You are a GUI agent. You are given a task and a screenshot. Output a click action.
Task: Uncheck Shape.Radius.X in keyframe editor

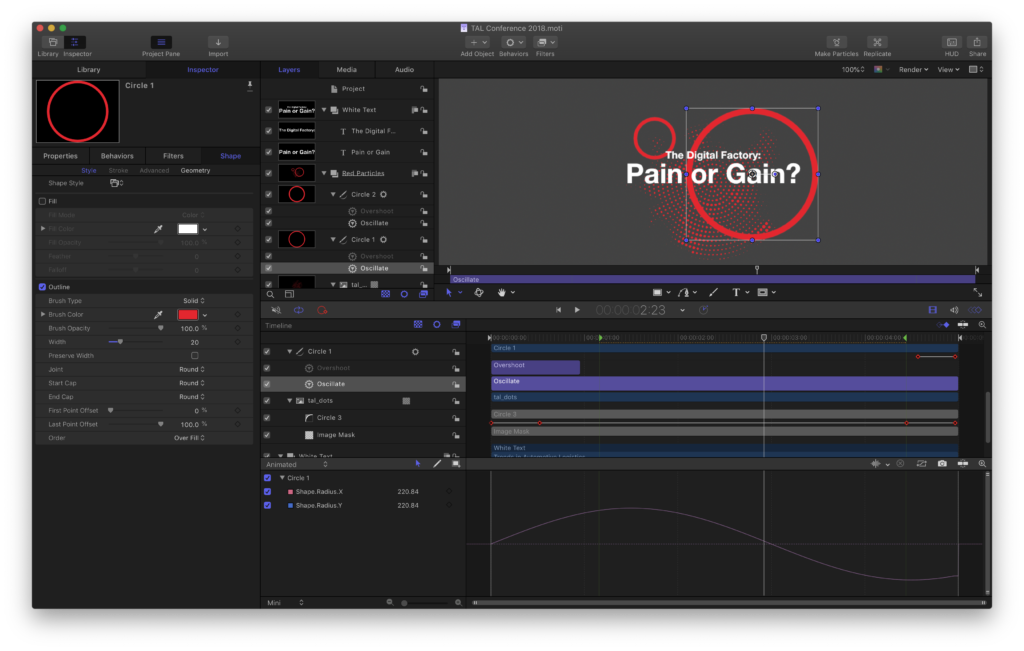[268, 492]
